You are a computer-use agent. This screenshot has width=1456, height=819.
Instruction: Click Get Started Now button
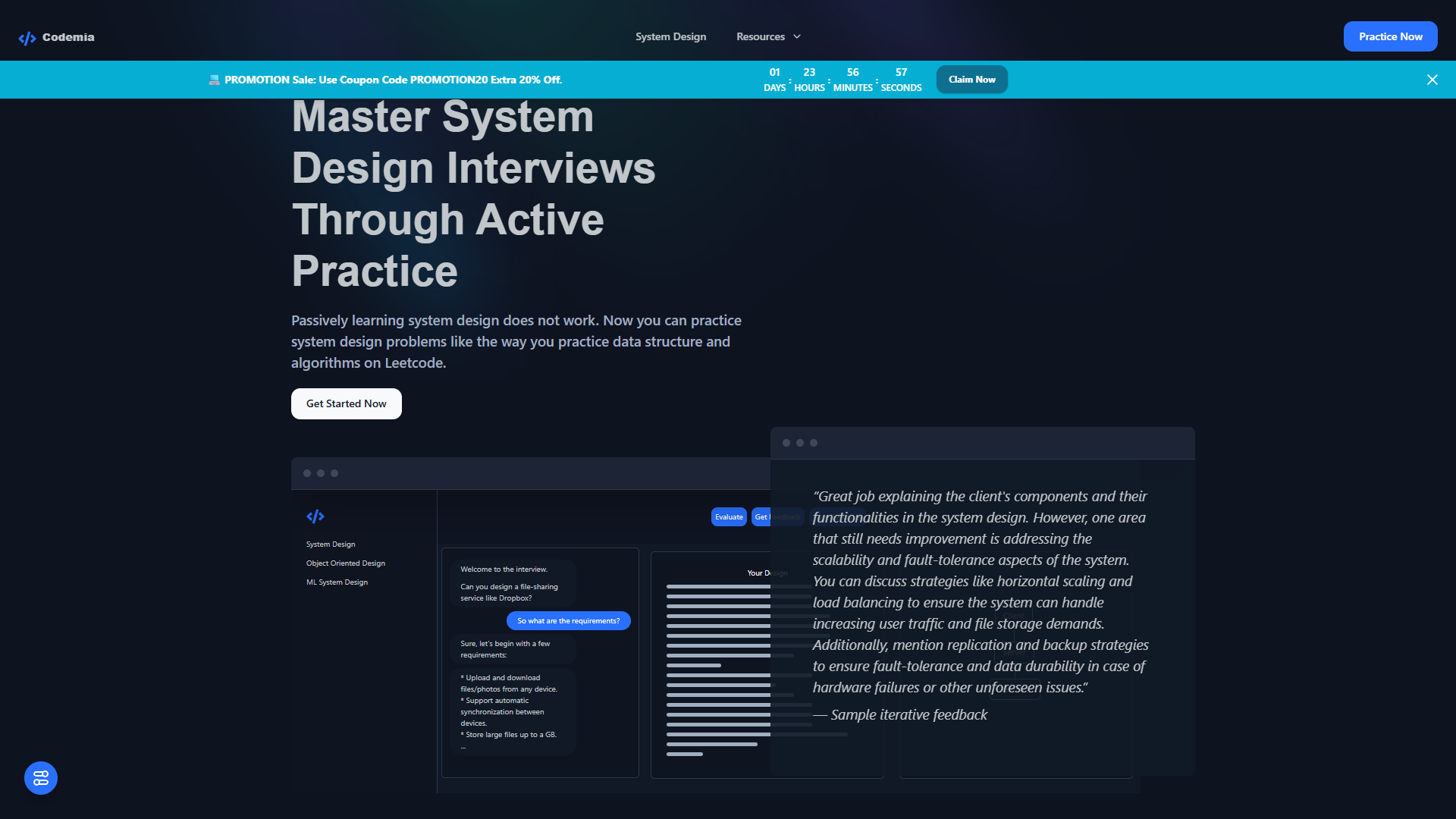[347, 403]
